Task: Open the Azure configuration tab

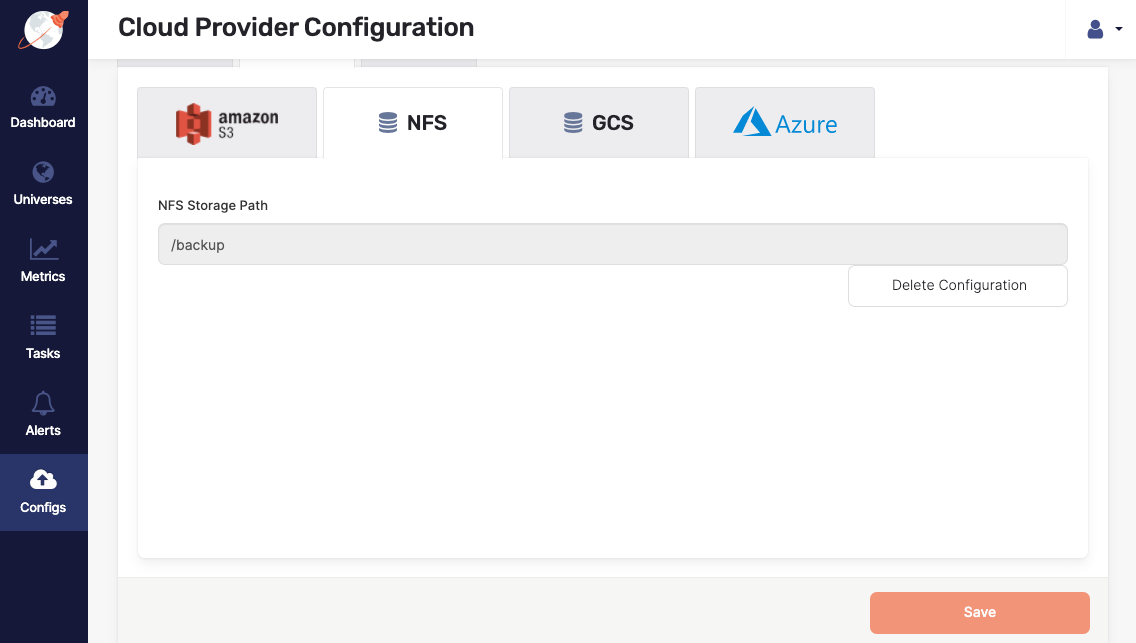Action: tap(784, 122)
